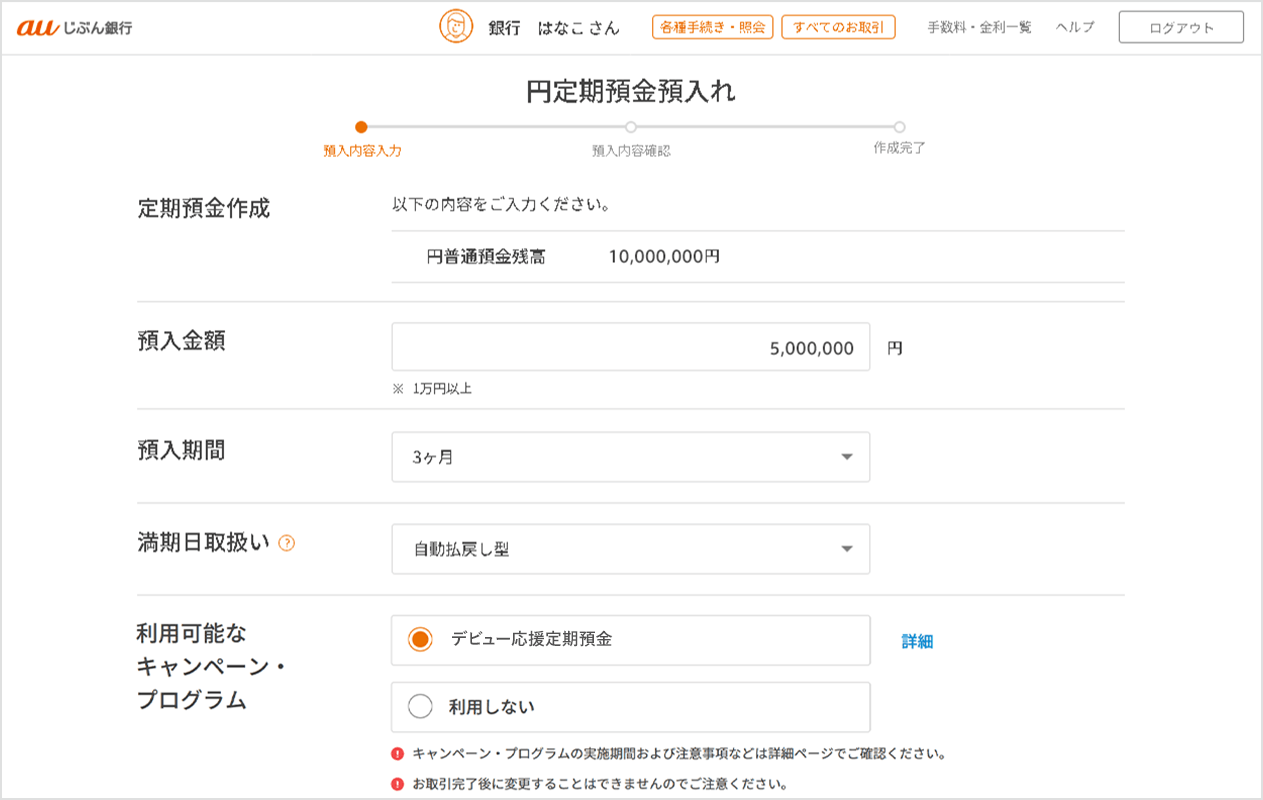Image resolution: width=1263 pixels, height=800 pixels.
Task: Click the ヘルプ link in header
Action: coord(1075,28)
